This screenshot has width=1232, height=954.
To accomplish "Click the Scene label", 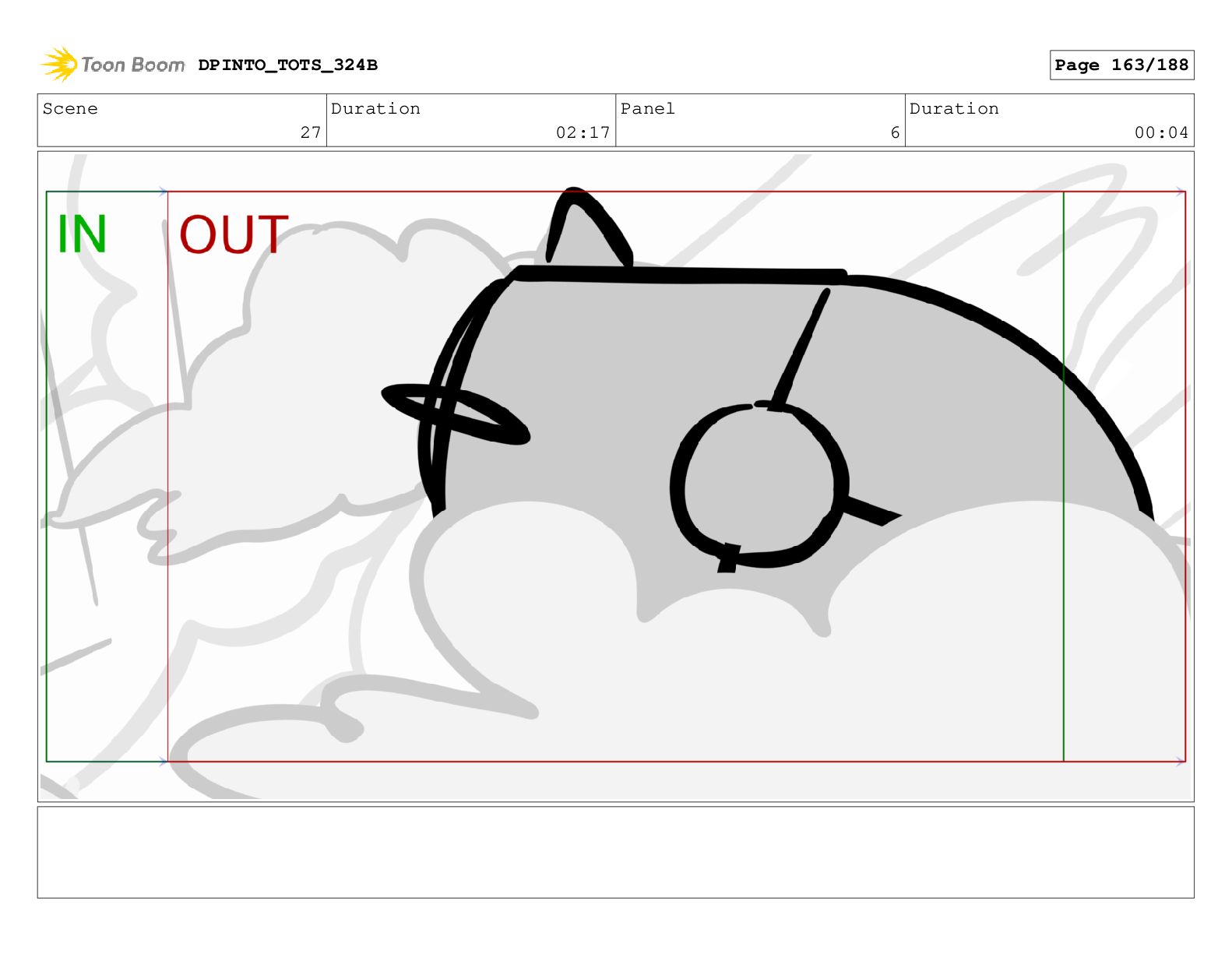I will tap(70, 109).
